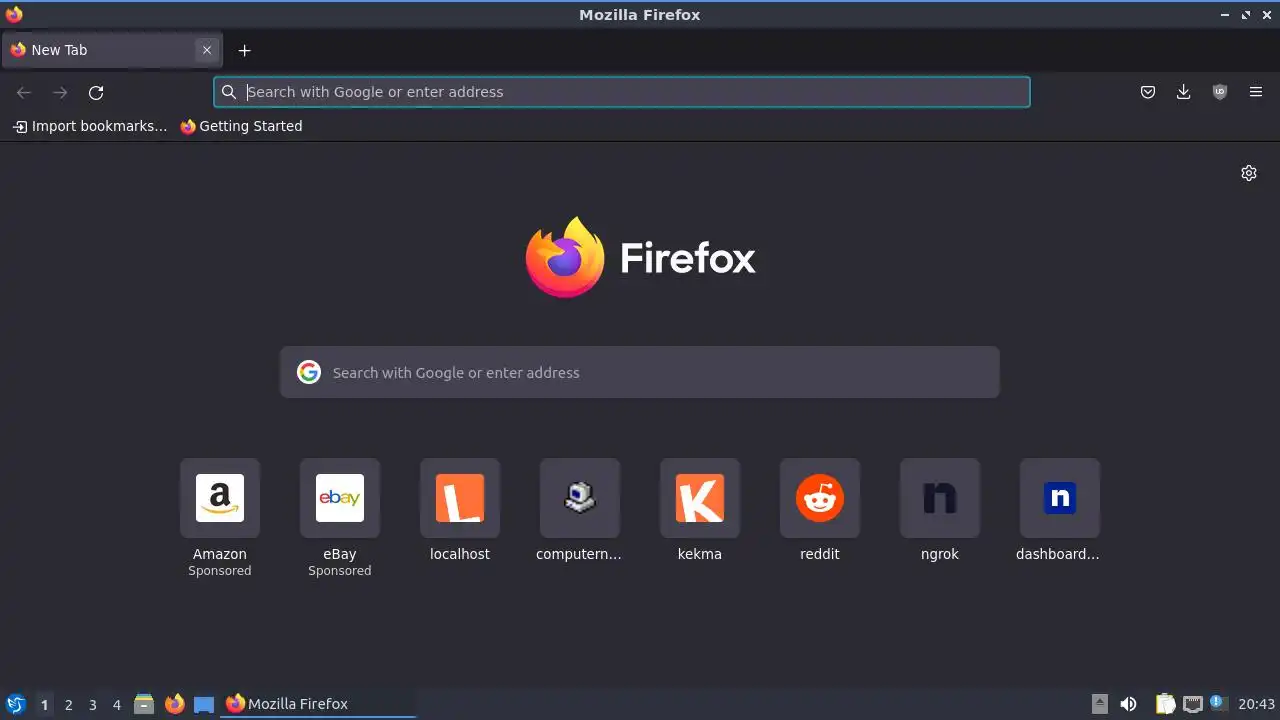
Task: Switch to workspace 2
Action: pyautogui.click(x=68, y=704)
